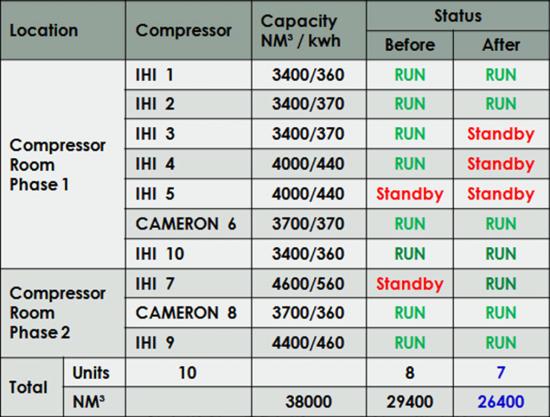Select IHI 3 After Standby status
Viewport: 550px width, 417px height.
click(501, 134)
